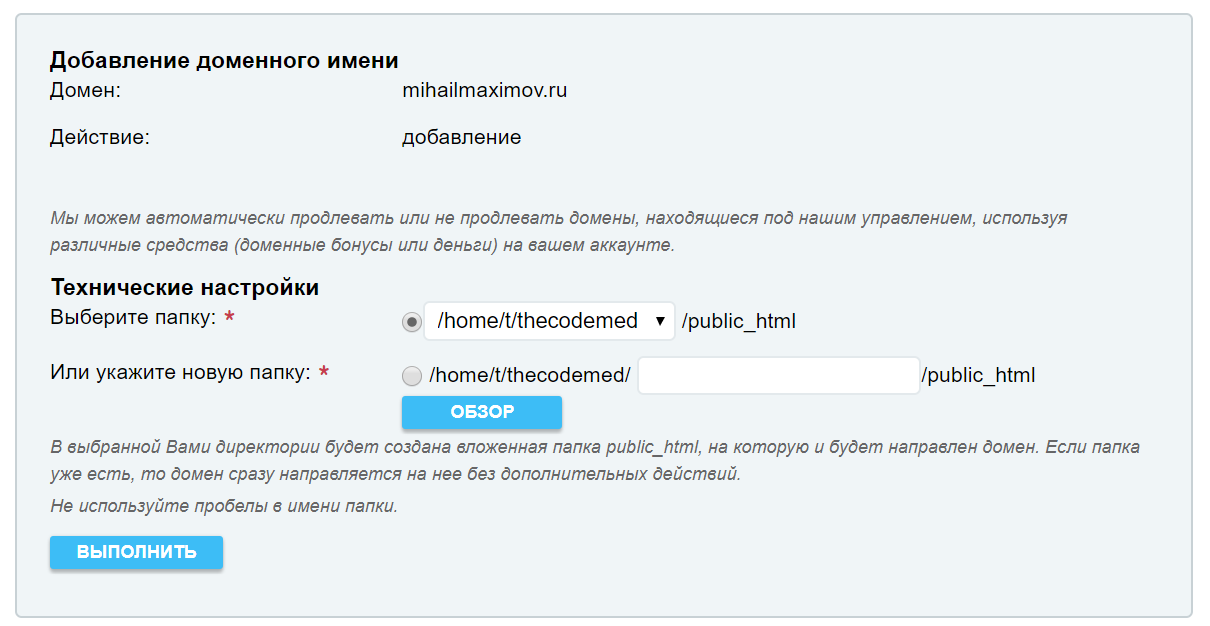Click the 'Выберите папку:' label
The image size is (1210, 626).
[x=135, y=317]
